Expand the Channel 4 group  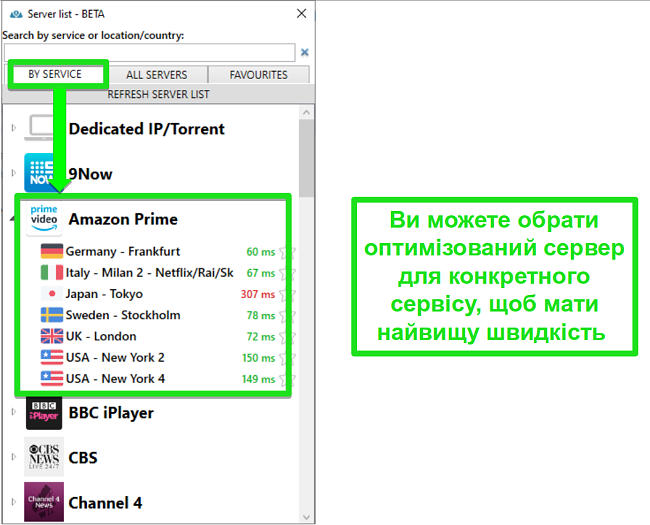(14, 501)
